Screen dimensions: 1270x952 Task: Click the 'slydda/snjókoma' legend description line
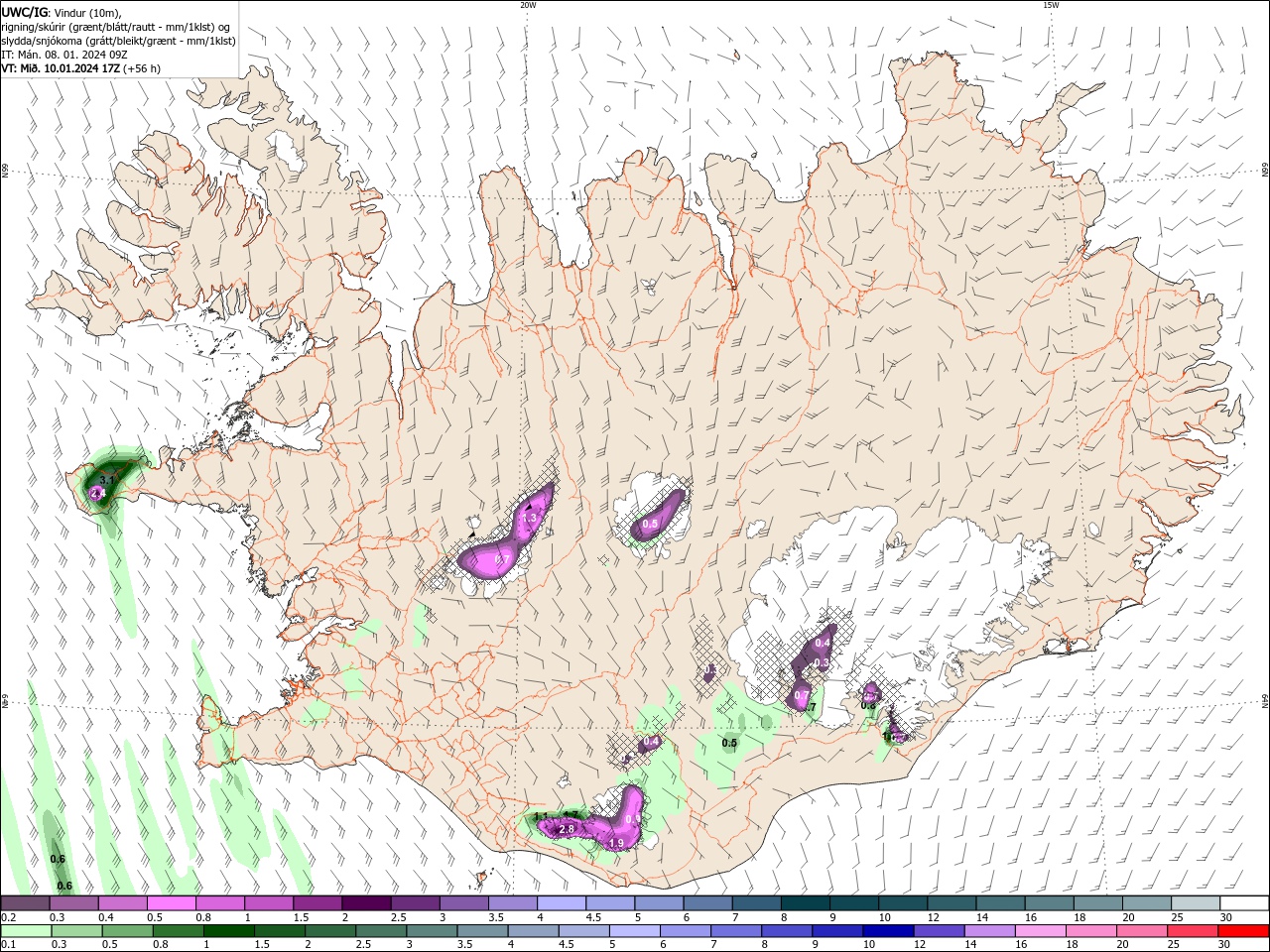[x=119, y=41]
